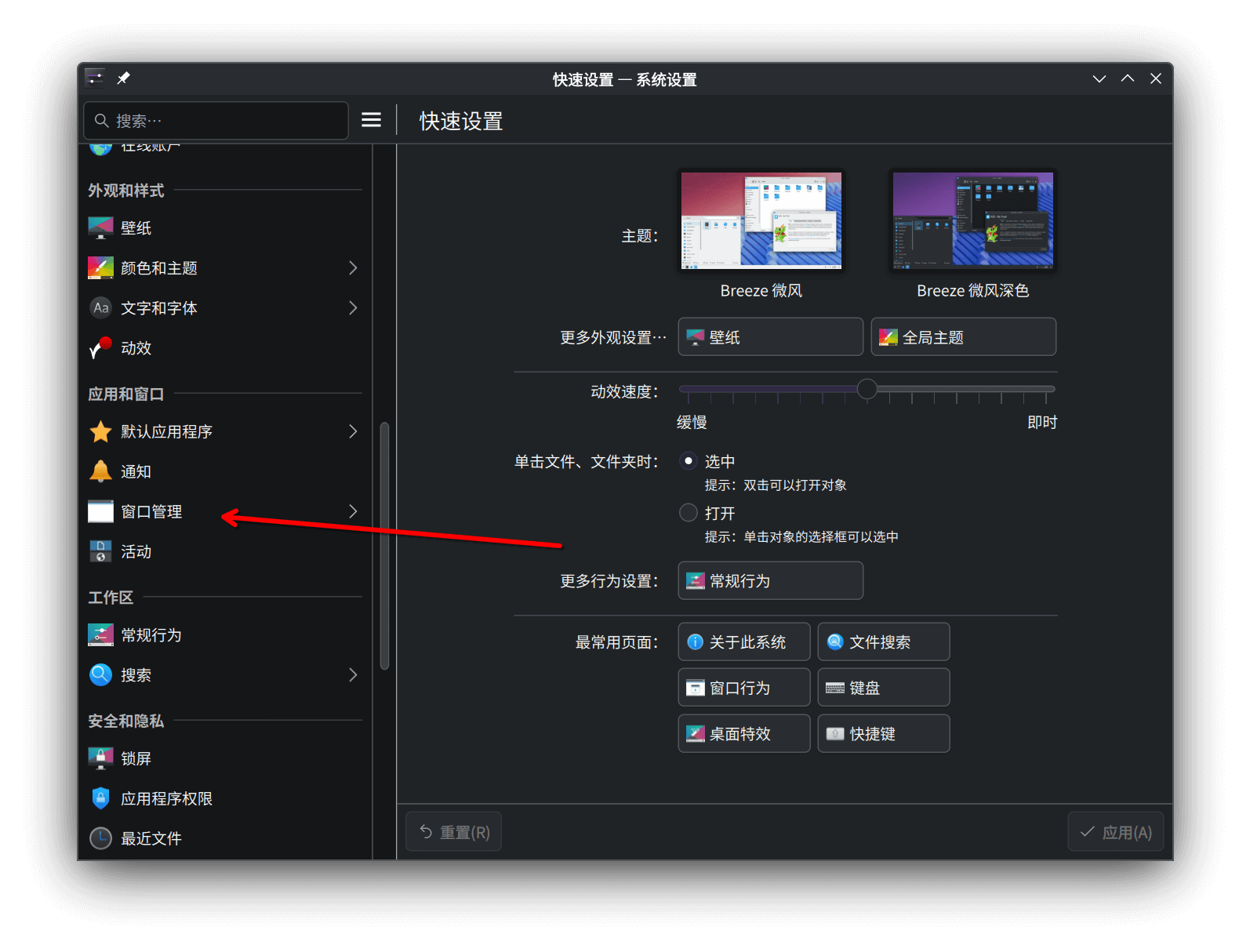Open the 活动 sidebar entry
Image resolution: width=1250 pixels, height=952 pixels.
[x=224, y=552]
